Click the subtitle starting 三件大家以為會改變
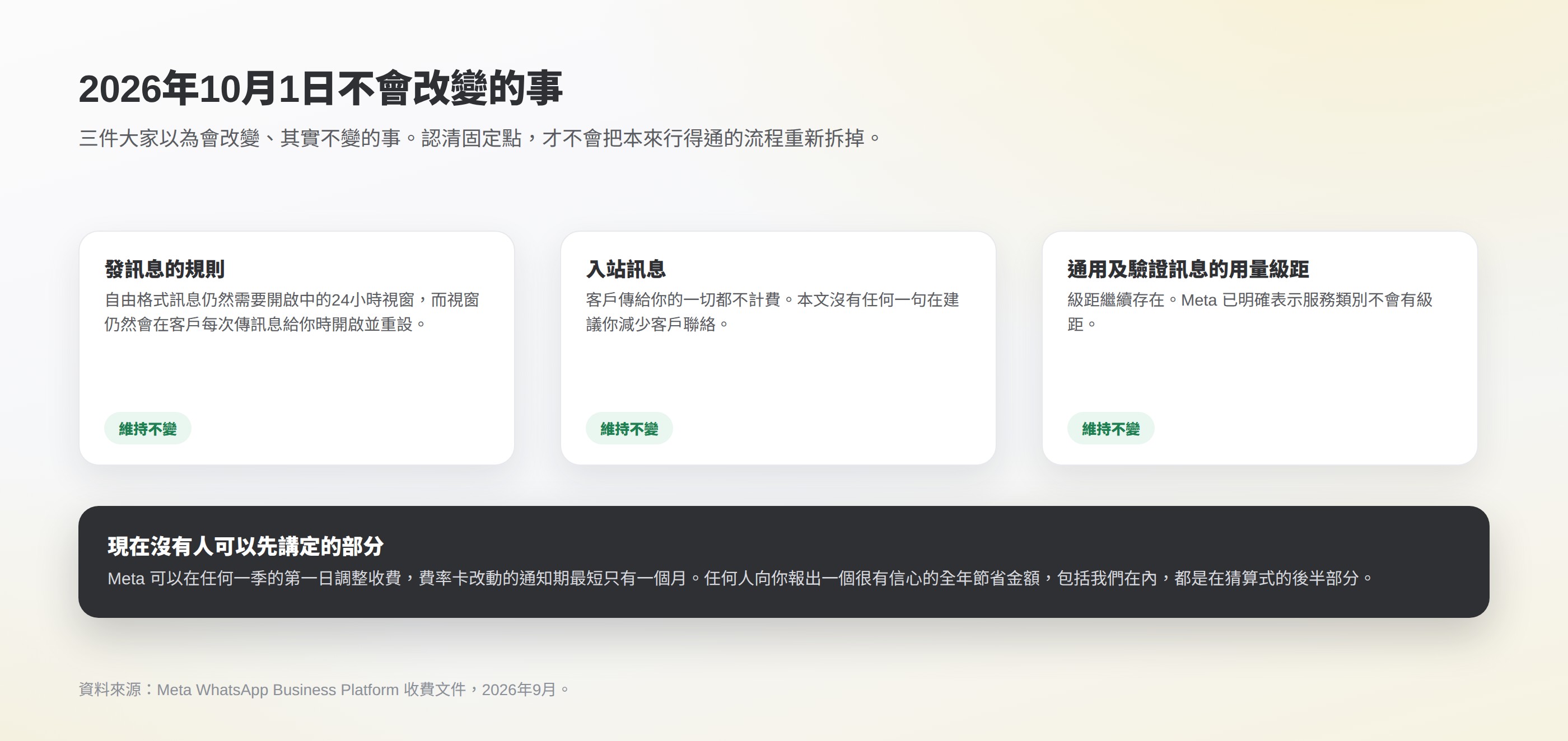Screen dimensions: 1568x741 [x=480, y=138]
